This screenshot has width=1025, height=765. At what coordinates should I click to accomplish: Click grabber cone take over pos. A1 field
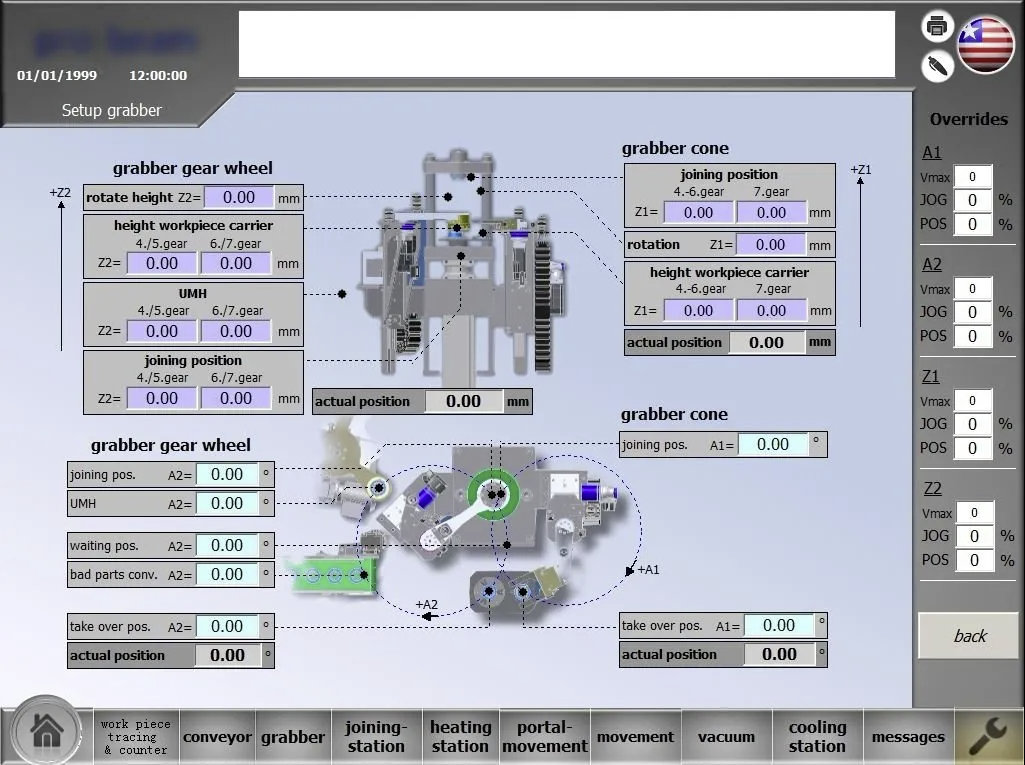click(x=779, y=625)
